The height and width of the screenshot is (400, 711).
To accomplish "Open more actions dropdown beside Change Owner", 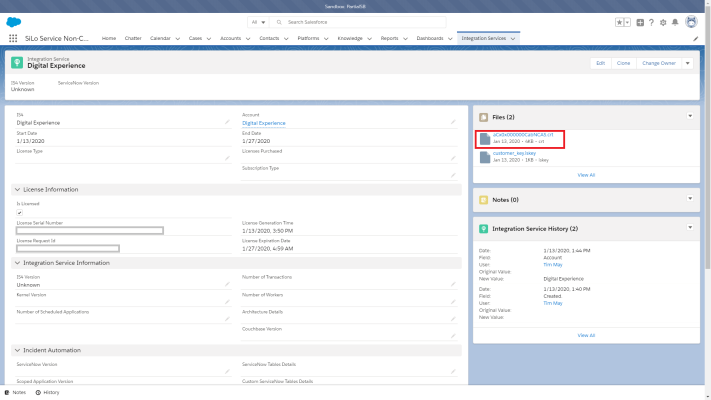I will tap(688, 63).
